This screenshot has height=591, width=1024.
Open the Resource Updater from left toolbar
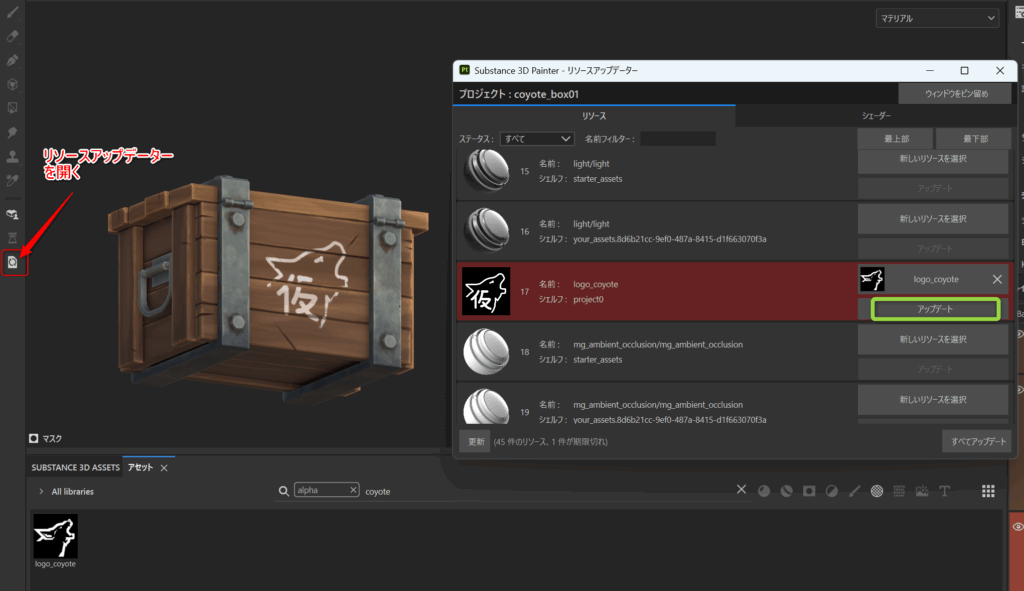[13, 262]
